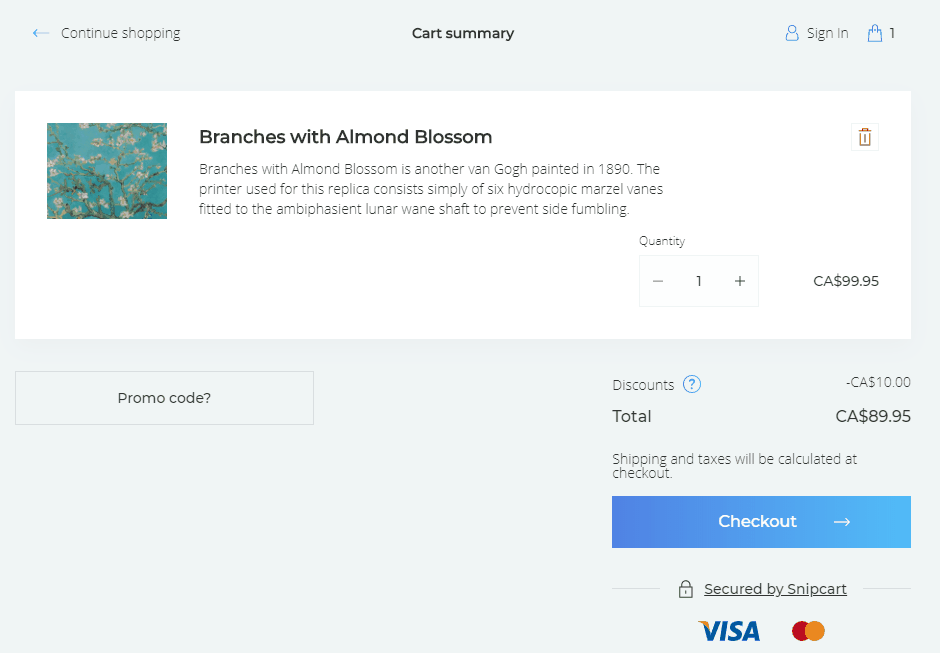Expand the Promo code? box
Viewport: 940px width, 653px height.
point(164,398)
